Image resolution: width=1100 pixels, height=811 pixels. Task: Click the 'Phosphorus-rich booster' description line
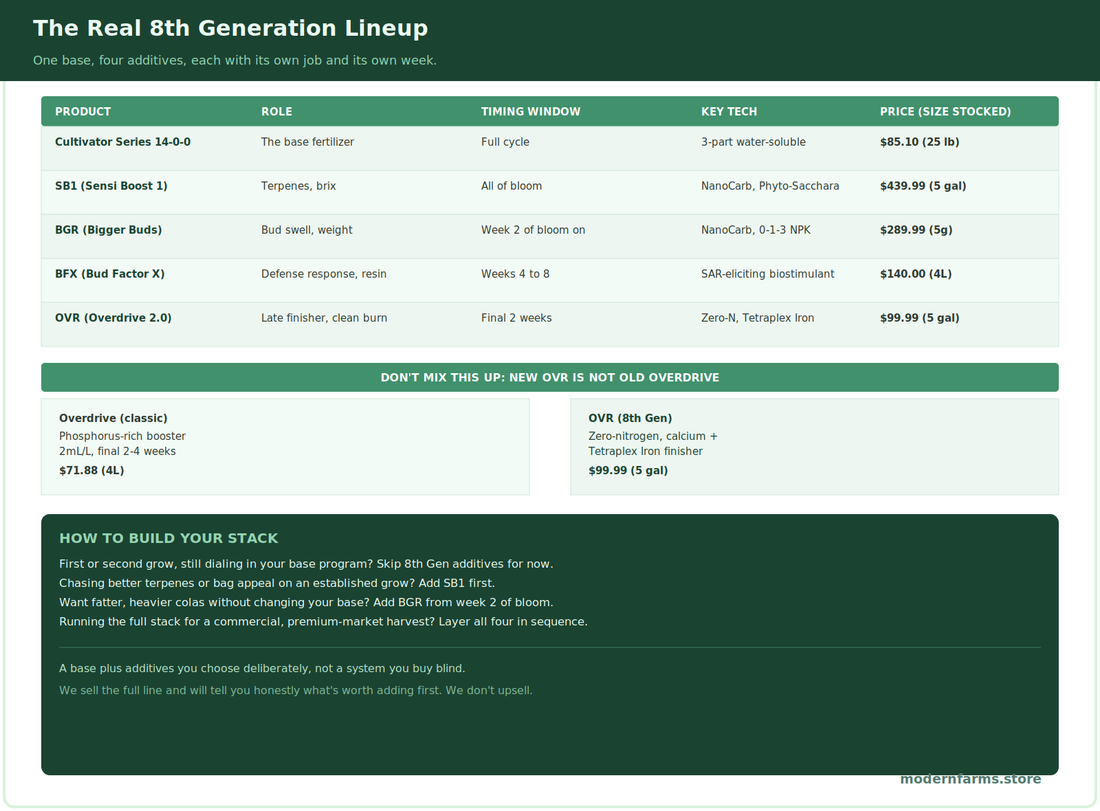coord(122,436)
